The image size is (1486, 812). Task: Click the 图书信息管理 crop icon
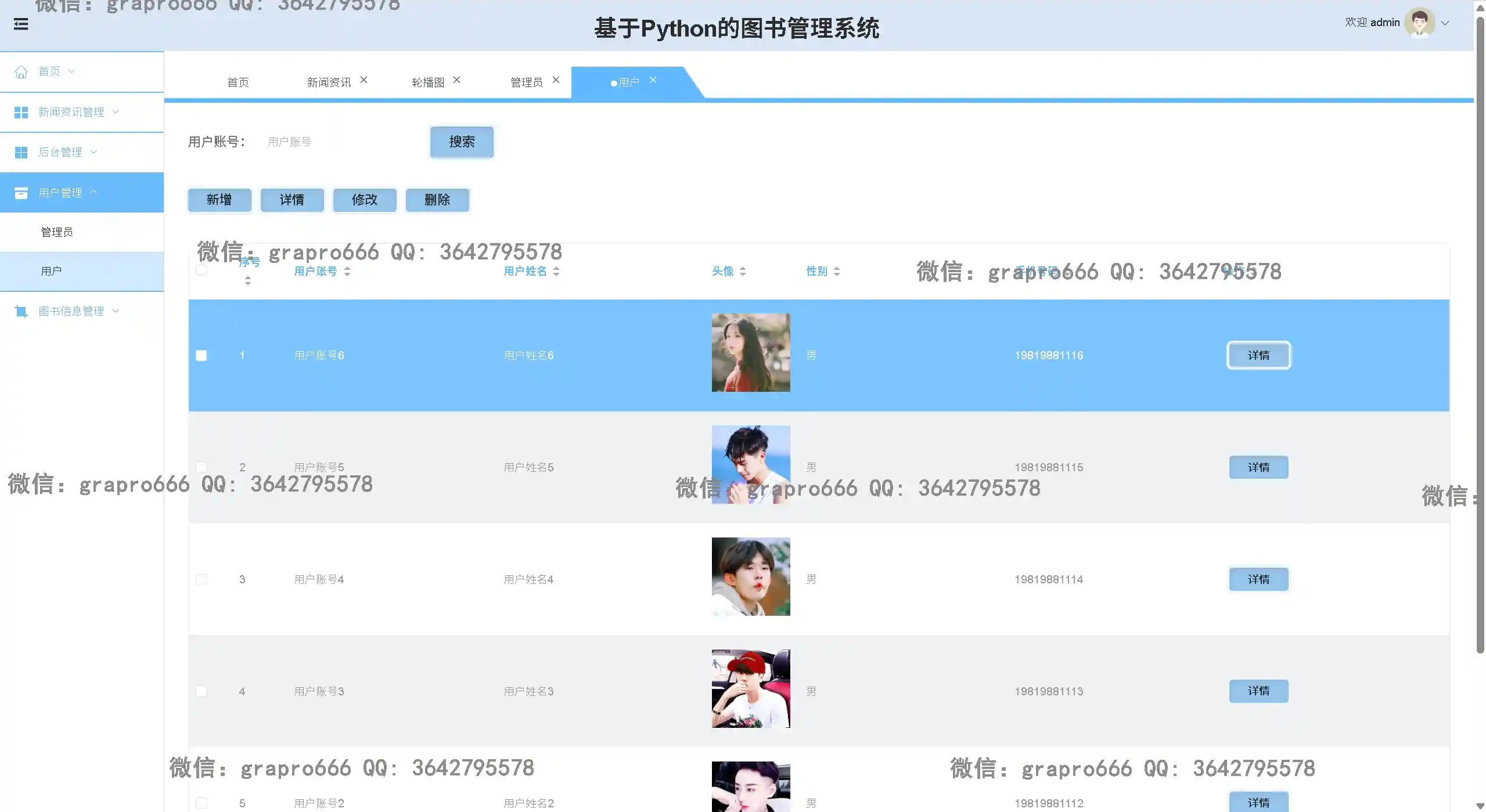[x=21, y=312]
